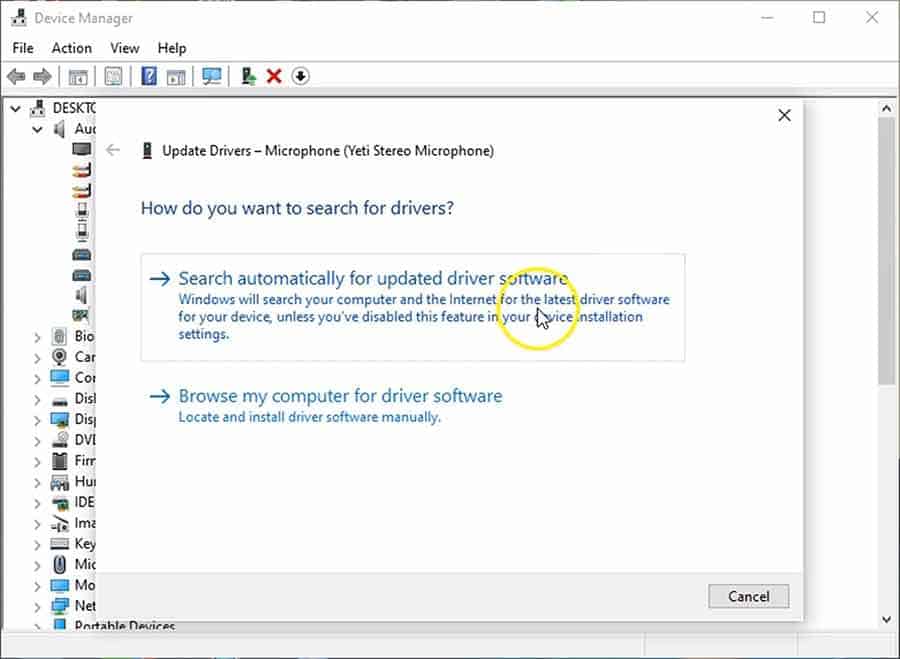Select the 'IDE' tree row label
Image resolution: width=900 pixels, height=659 pixels.
click(84, 503)
